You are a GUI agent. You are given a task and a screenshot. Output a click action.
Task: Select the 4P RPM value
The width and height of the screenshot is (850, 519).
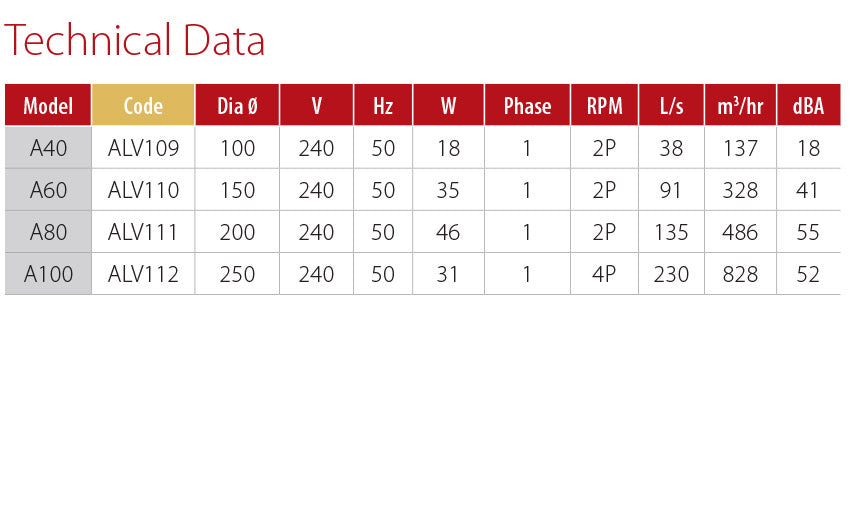604,274
